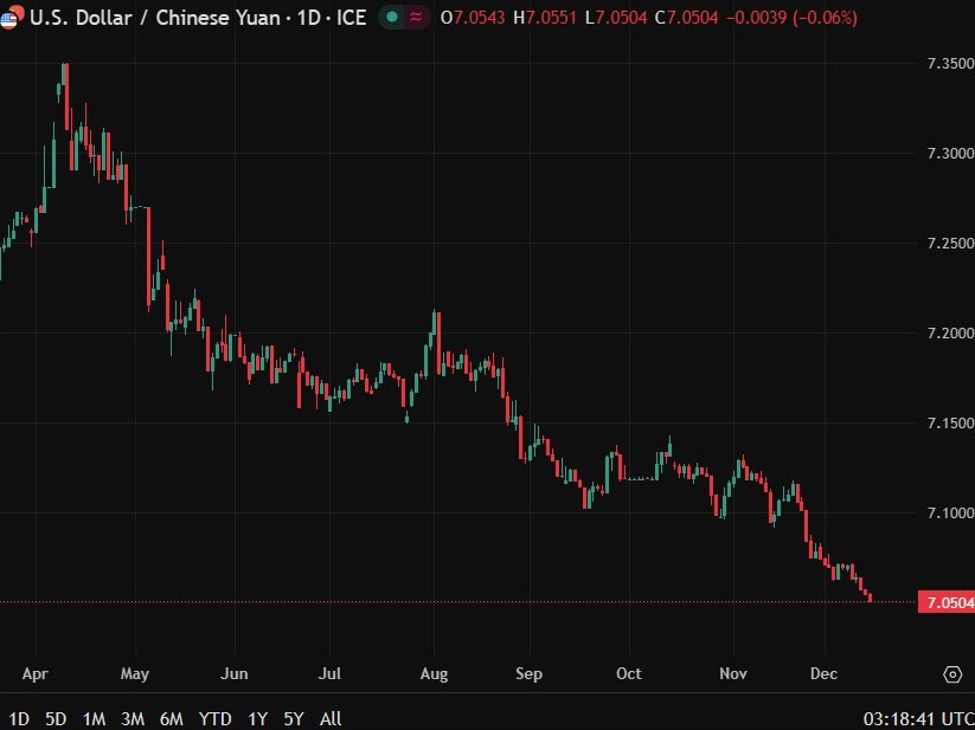Click the red current price label 7.0504
Screen dimensions: 975x730
coord(945,601)
